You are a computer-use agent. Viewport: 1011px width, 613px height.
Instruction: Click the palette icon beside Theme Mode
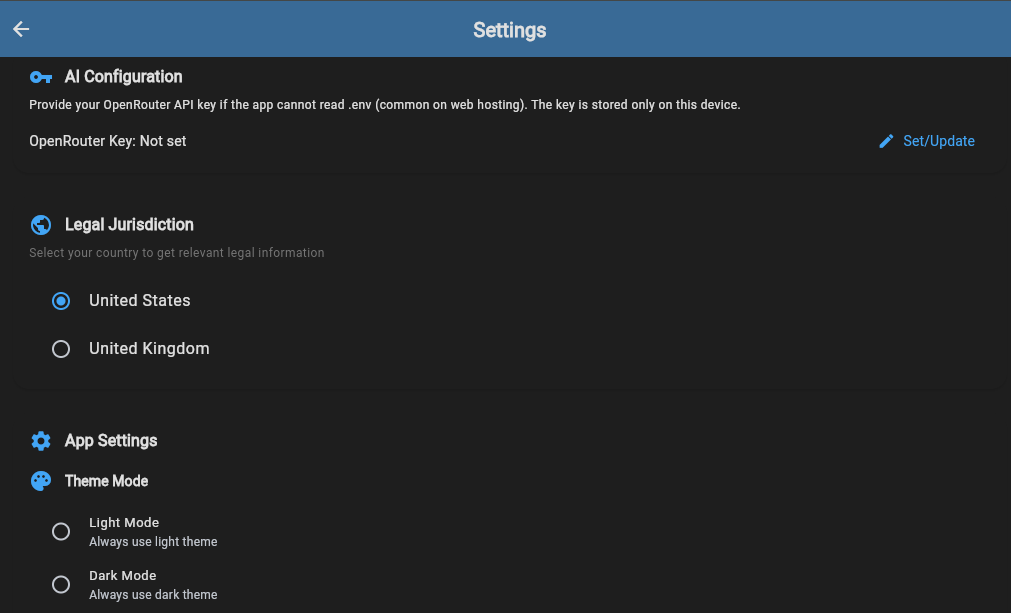pyautogui.click(x=41, y=482)
